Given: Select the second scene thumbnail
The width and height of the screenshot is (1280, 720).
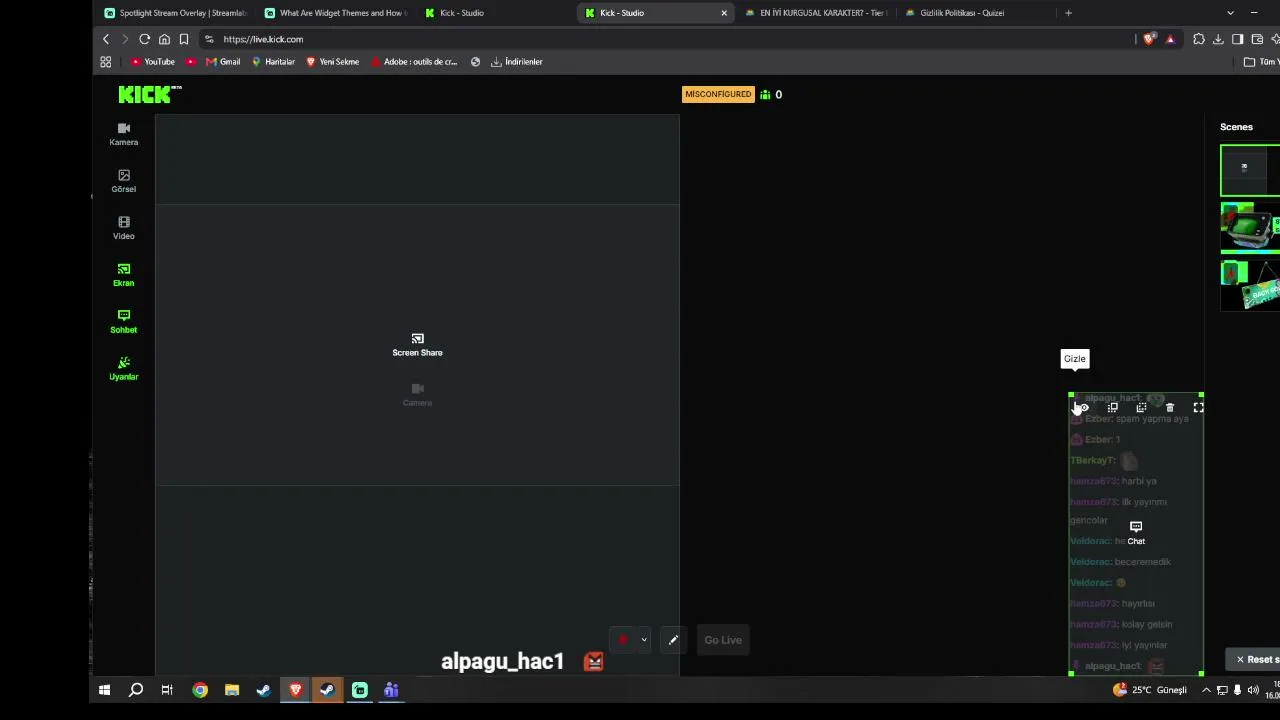Looking at the screenshot, I should 1250,227.
